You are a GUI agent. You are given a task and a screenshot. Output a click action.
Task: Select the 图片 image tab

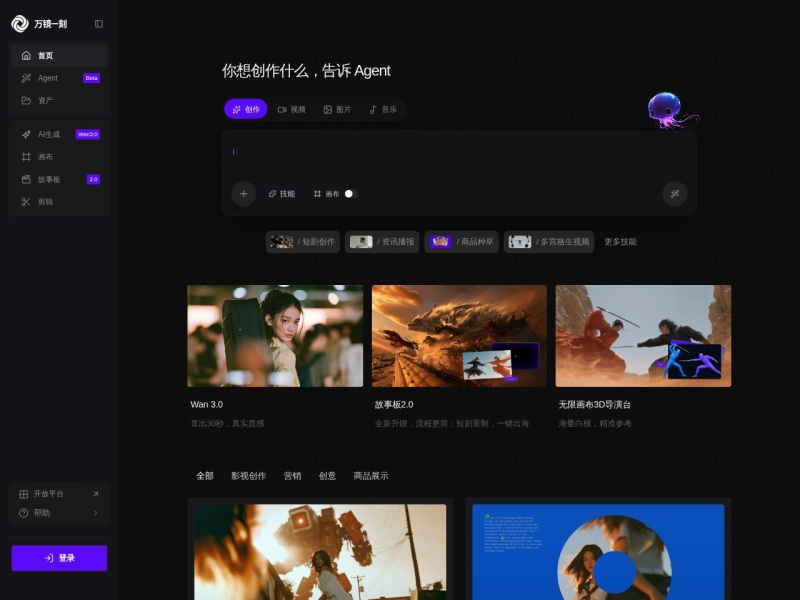tap(337, 109)
